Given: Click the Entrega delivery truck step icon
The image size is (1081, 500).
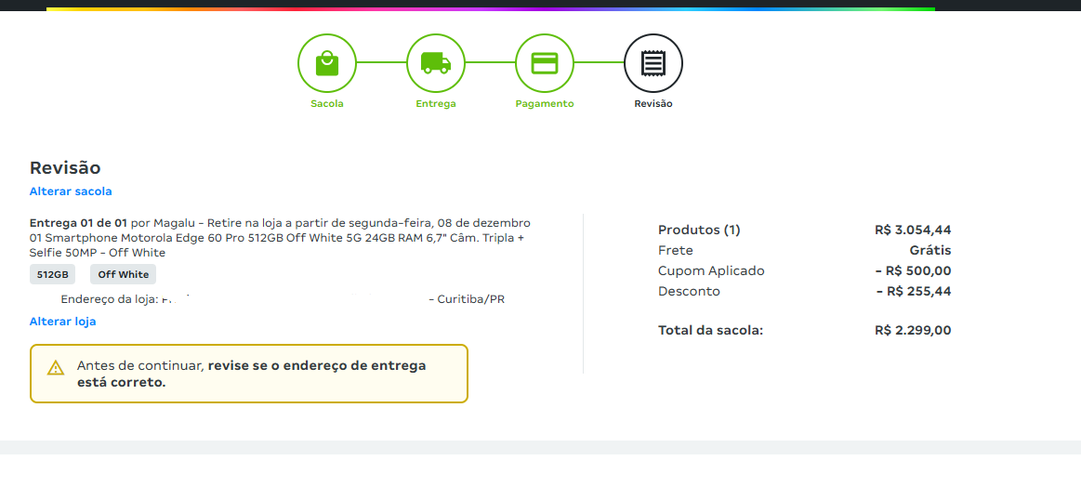Looking at the screenshot, I should click(x=435, y=63).
